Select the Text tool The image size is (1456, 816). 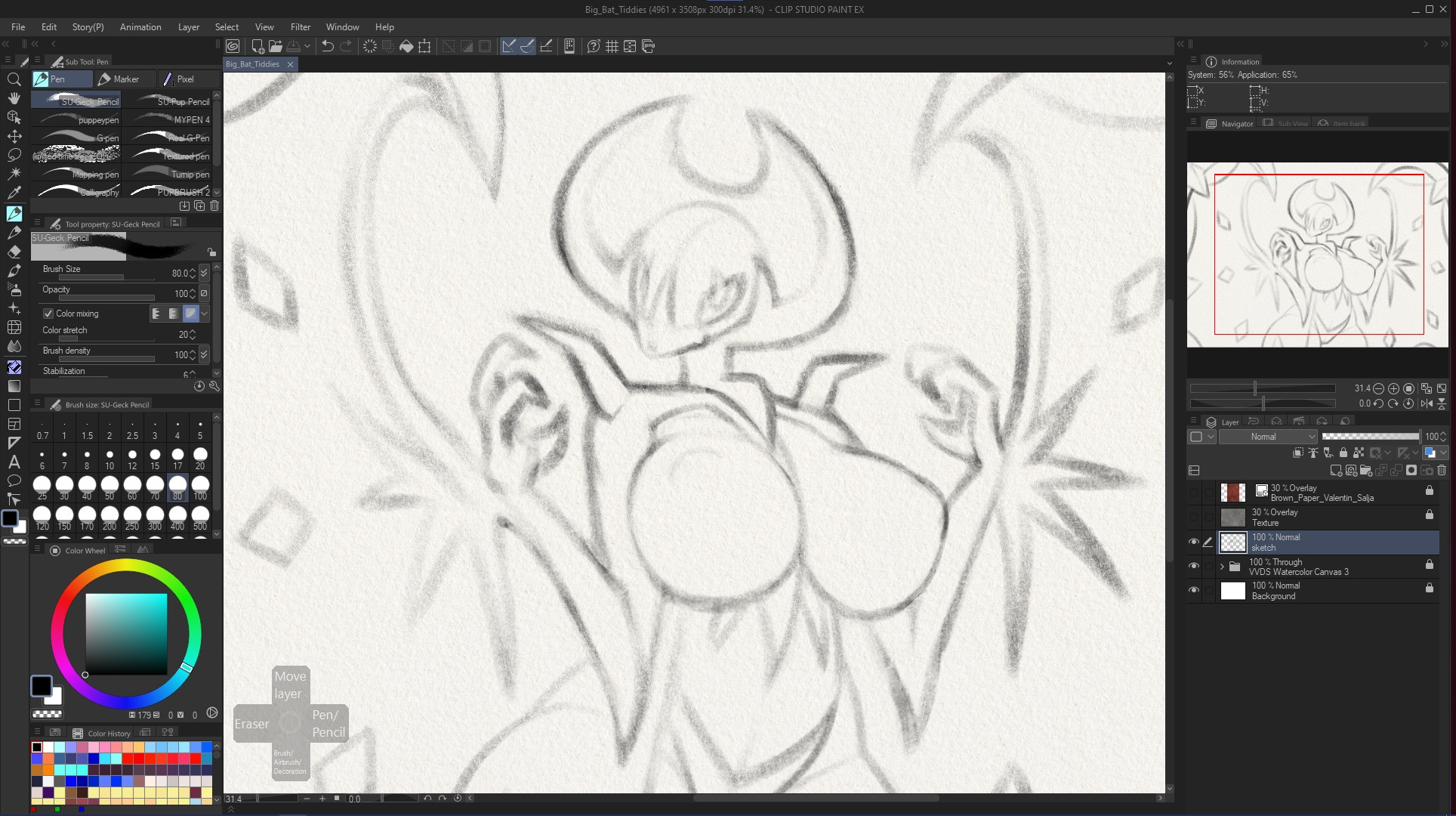tap(14, 462)
